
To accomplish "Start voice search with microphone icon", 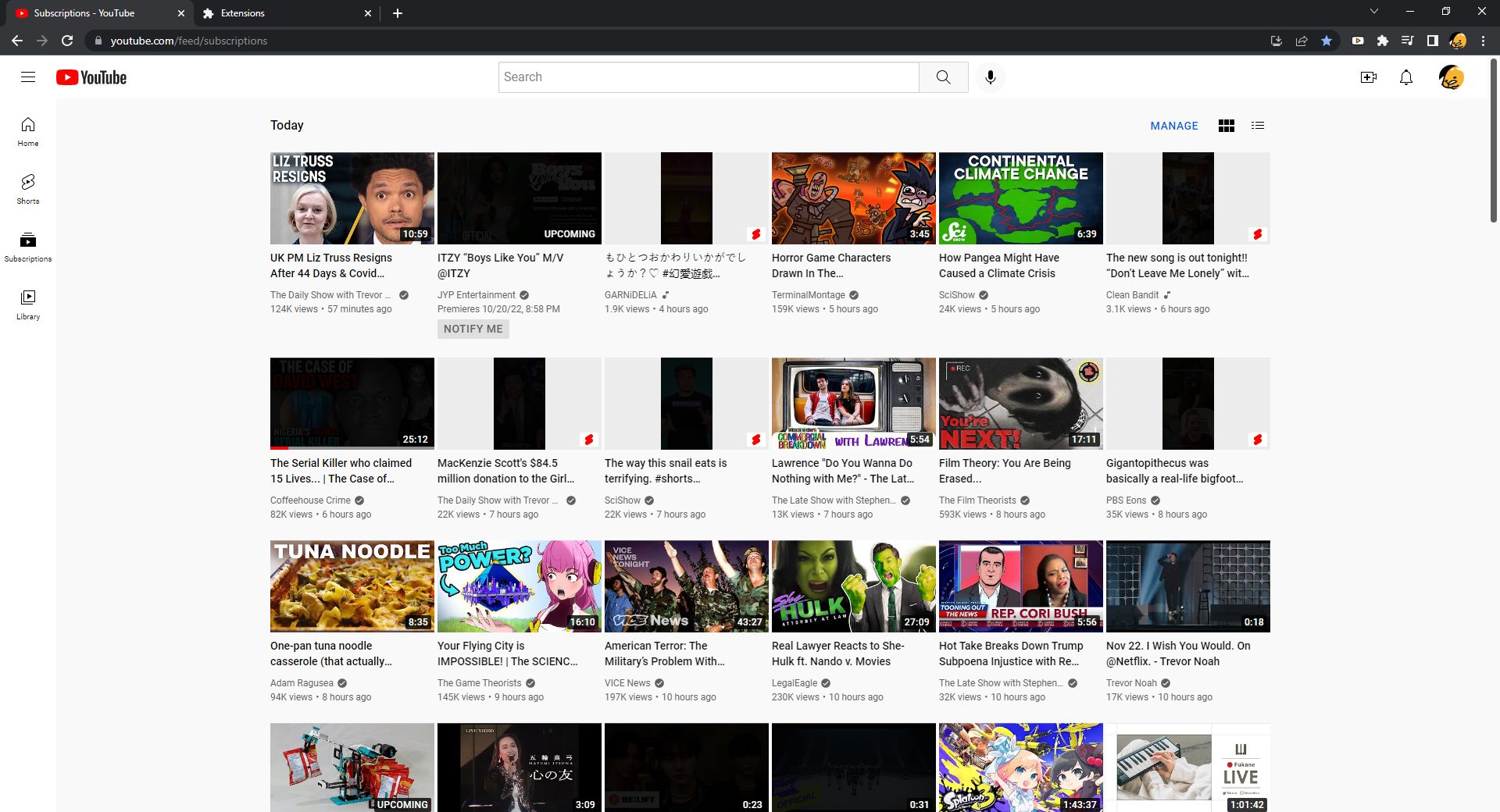I will (991, 77).
